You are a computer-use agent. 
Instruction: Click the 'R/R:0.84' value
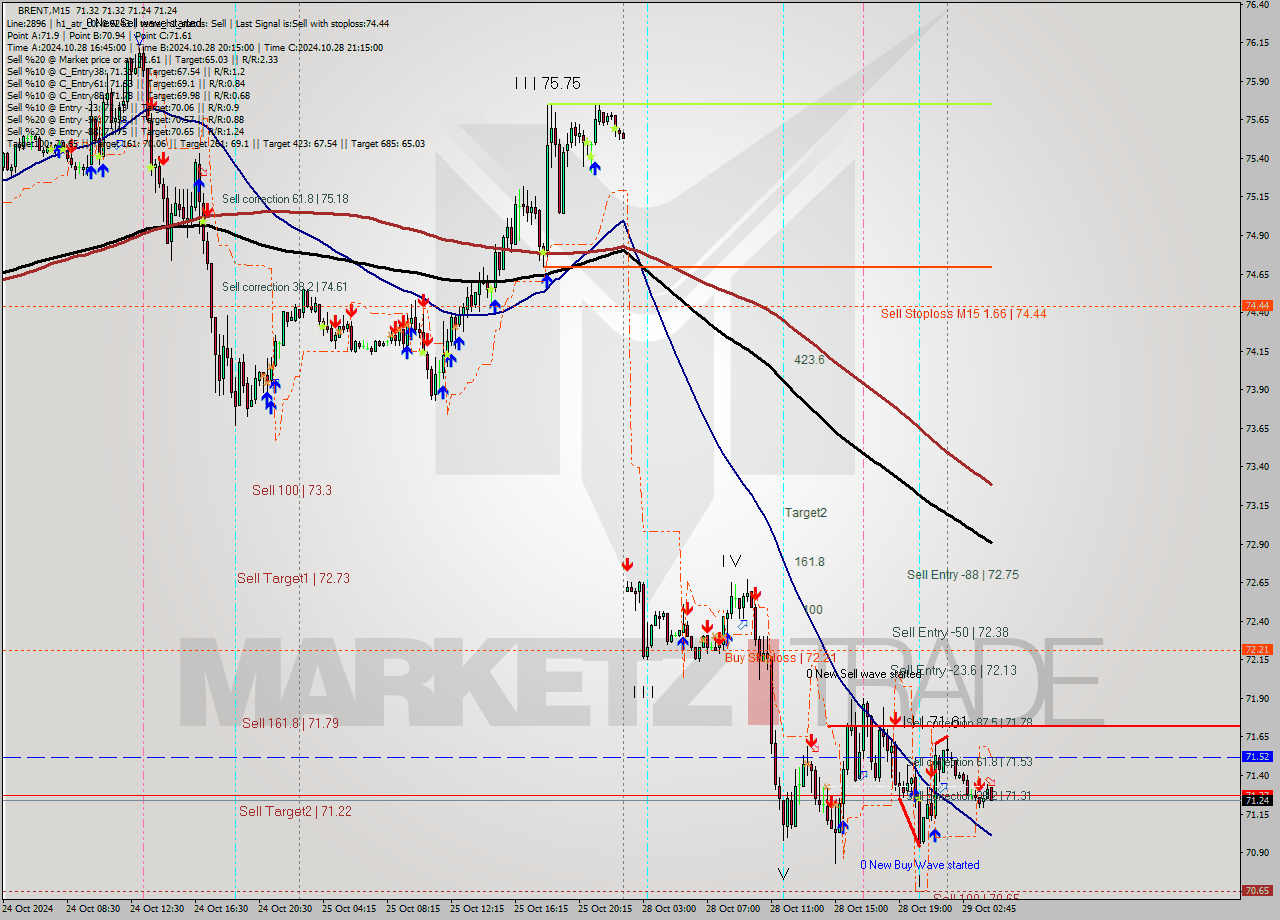[x=226, y=83]
